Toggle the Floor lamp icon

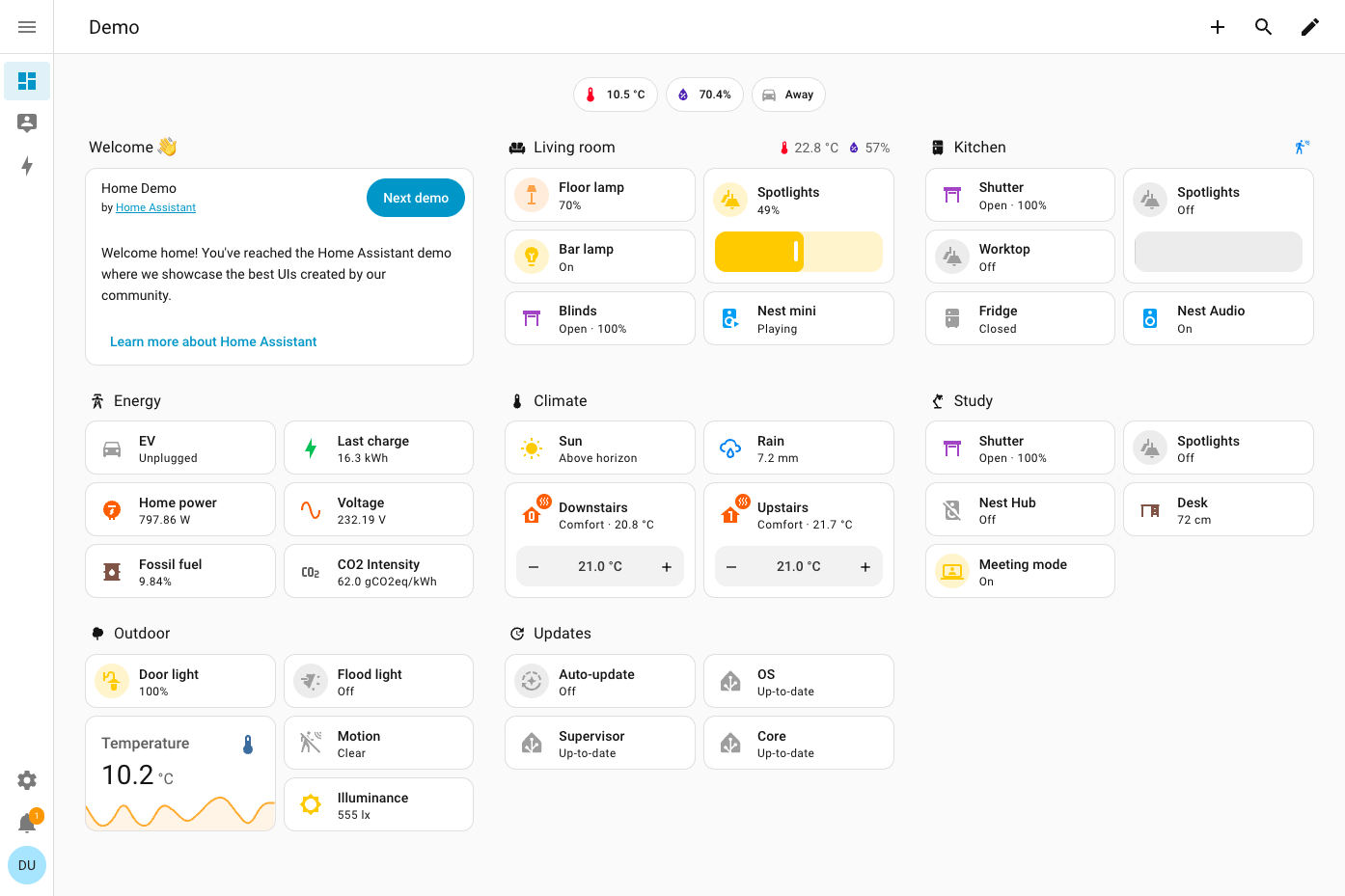[x=532, y=195]
